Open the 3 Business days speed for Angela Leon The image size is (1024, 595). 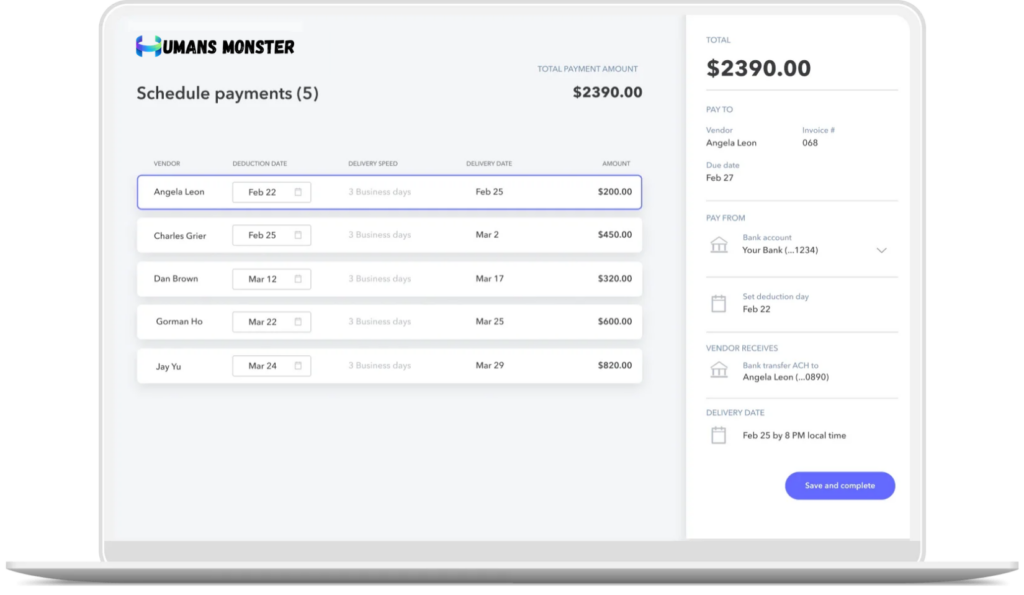click(x=379, y=192)
